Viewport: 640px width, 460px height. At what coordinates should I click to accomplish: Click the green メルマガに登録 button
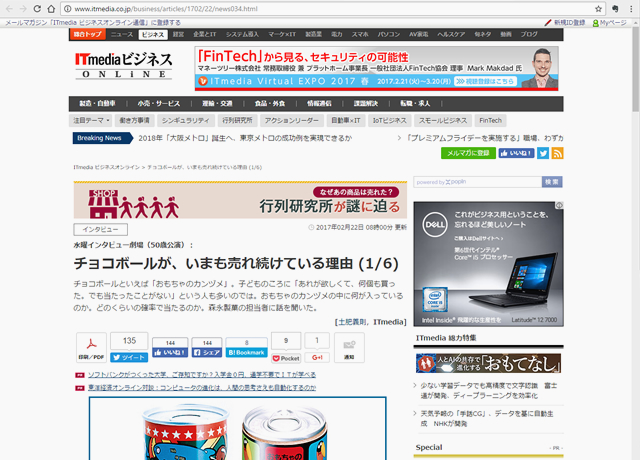tap(467, 153)
